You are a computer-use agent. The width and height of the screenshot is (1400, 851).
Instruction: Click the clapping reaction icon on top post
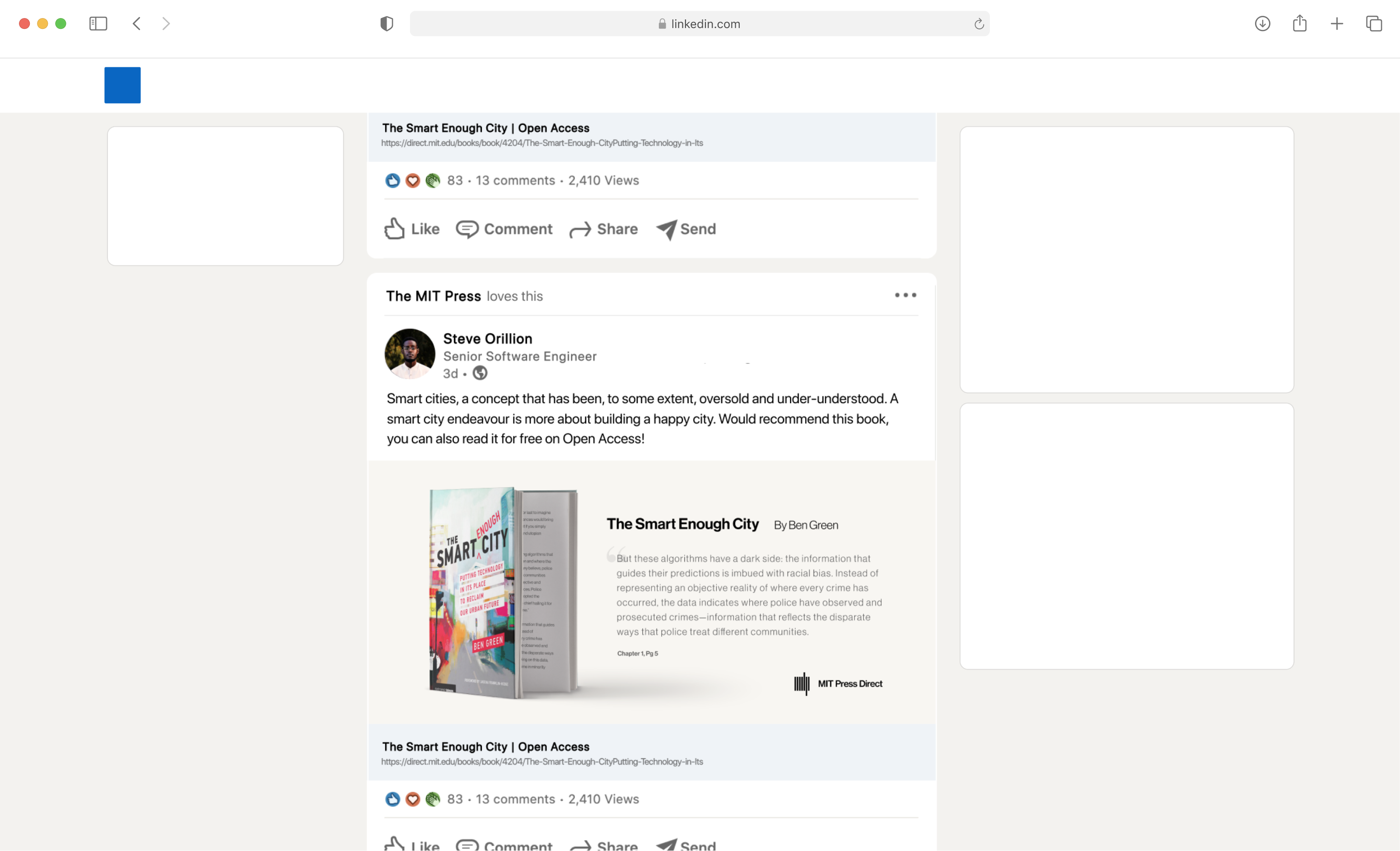pyautogui.click(x=432, y=180)
